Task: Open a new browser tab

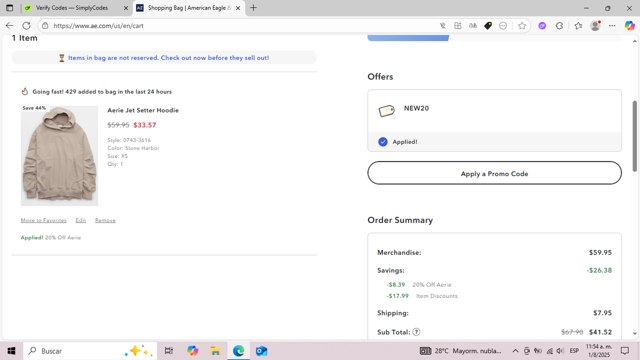Action: tap(253, 8)
